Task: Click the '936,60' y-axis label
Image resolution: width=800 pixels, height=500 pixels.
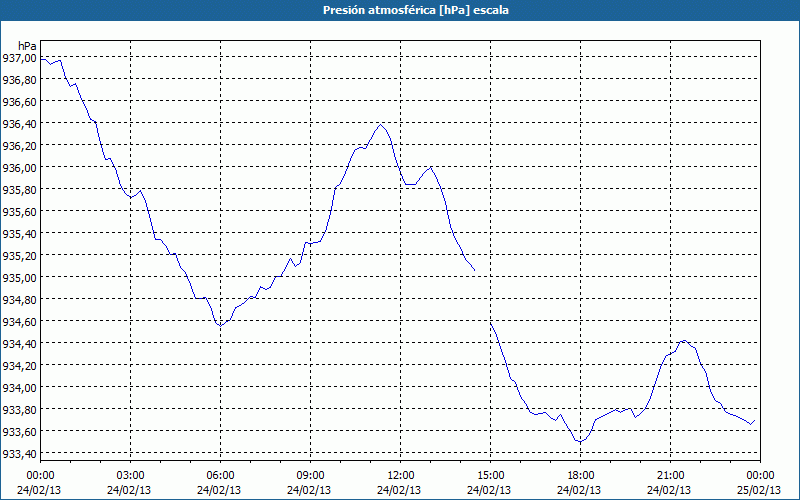Action: click(x=20, y=102)
